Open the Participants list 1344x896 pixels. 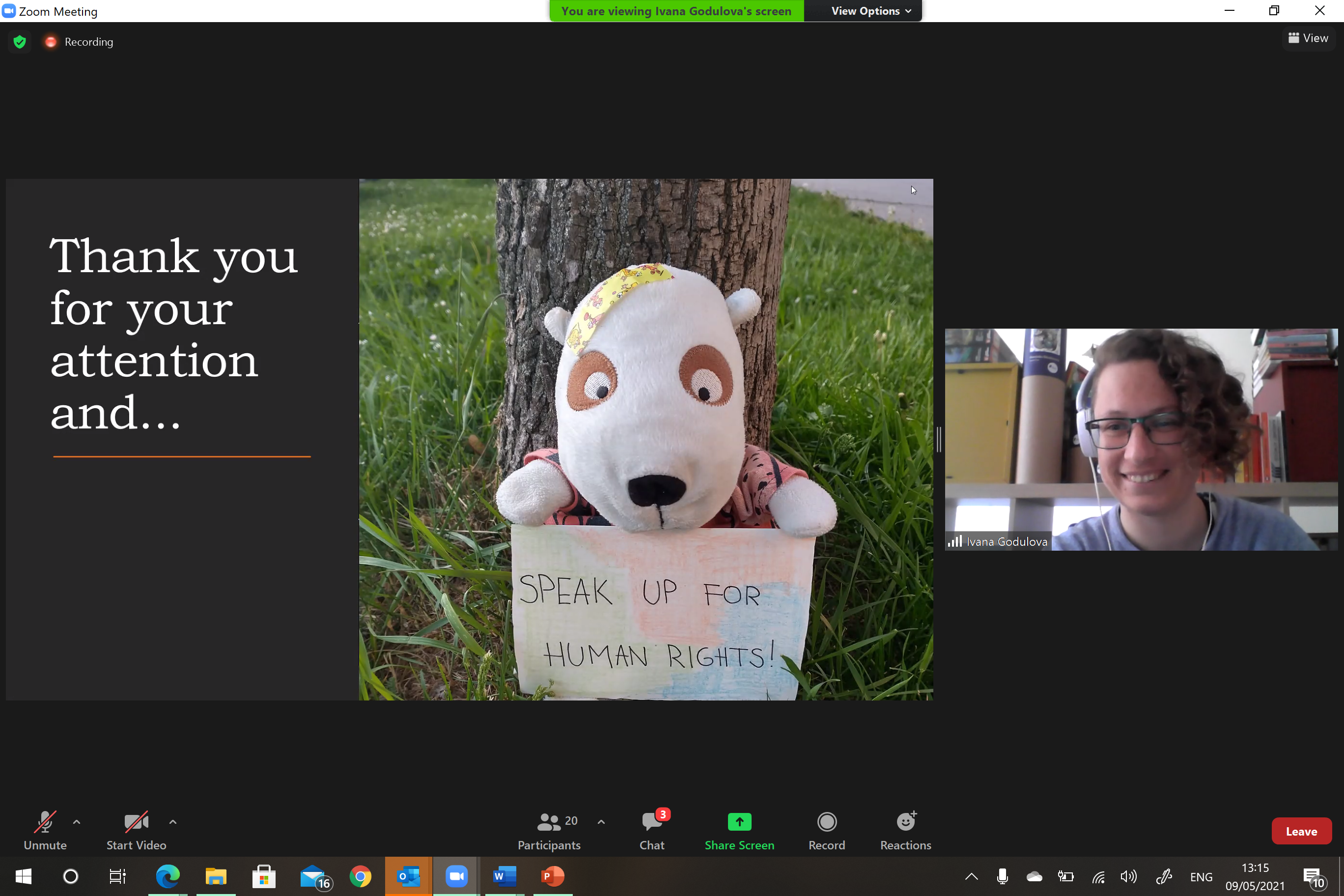pos(549,830)
